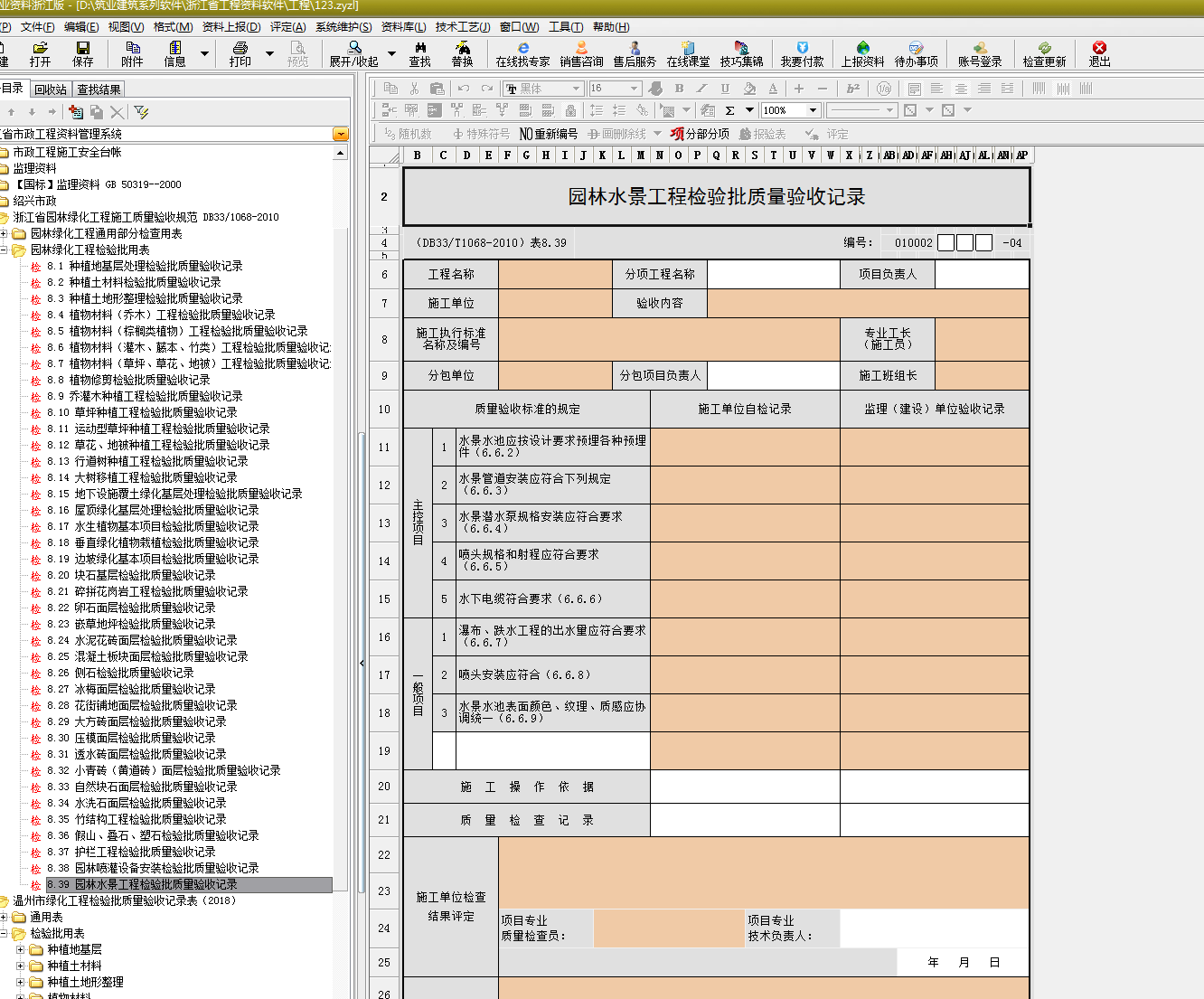Viewport: 1204px width, 999px height.
Task: Expand 园林绿化工程通用部分检查用表 folder
Action: coord(5,233)
